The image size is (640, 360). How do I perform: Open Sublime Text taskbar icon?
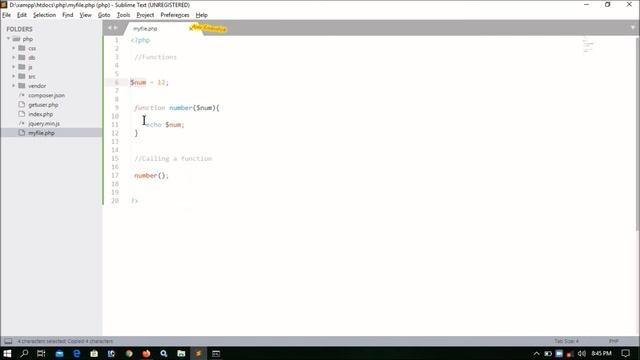tap(198, 353)
